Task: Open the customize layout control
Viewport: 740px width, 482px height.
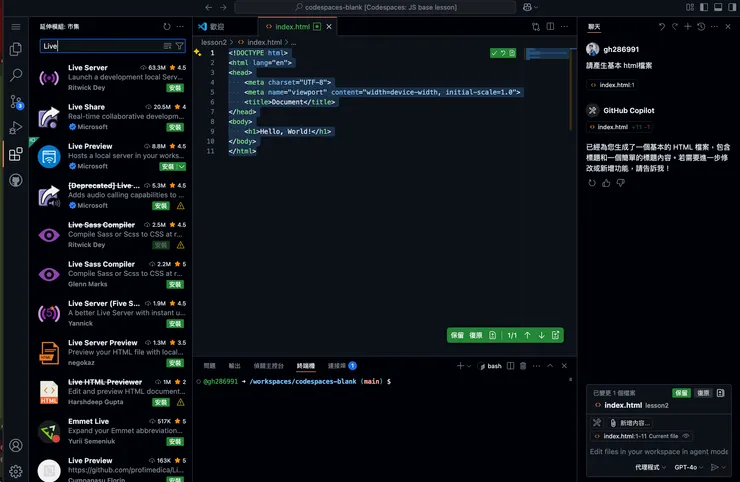Action: click(x=690, y=7)
